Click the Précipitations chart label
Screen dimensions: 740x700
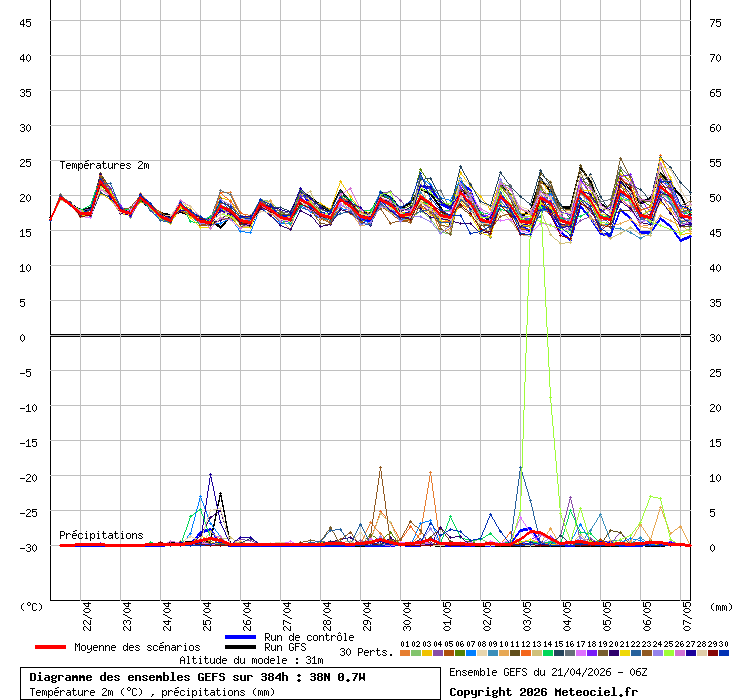101,535
